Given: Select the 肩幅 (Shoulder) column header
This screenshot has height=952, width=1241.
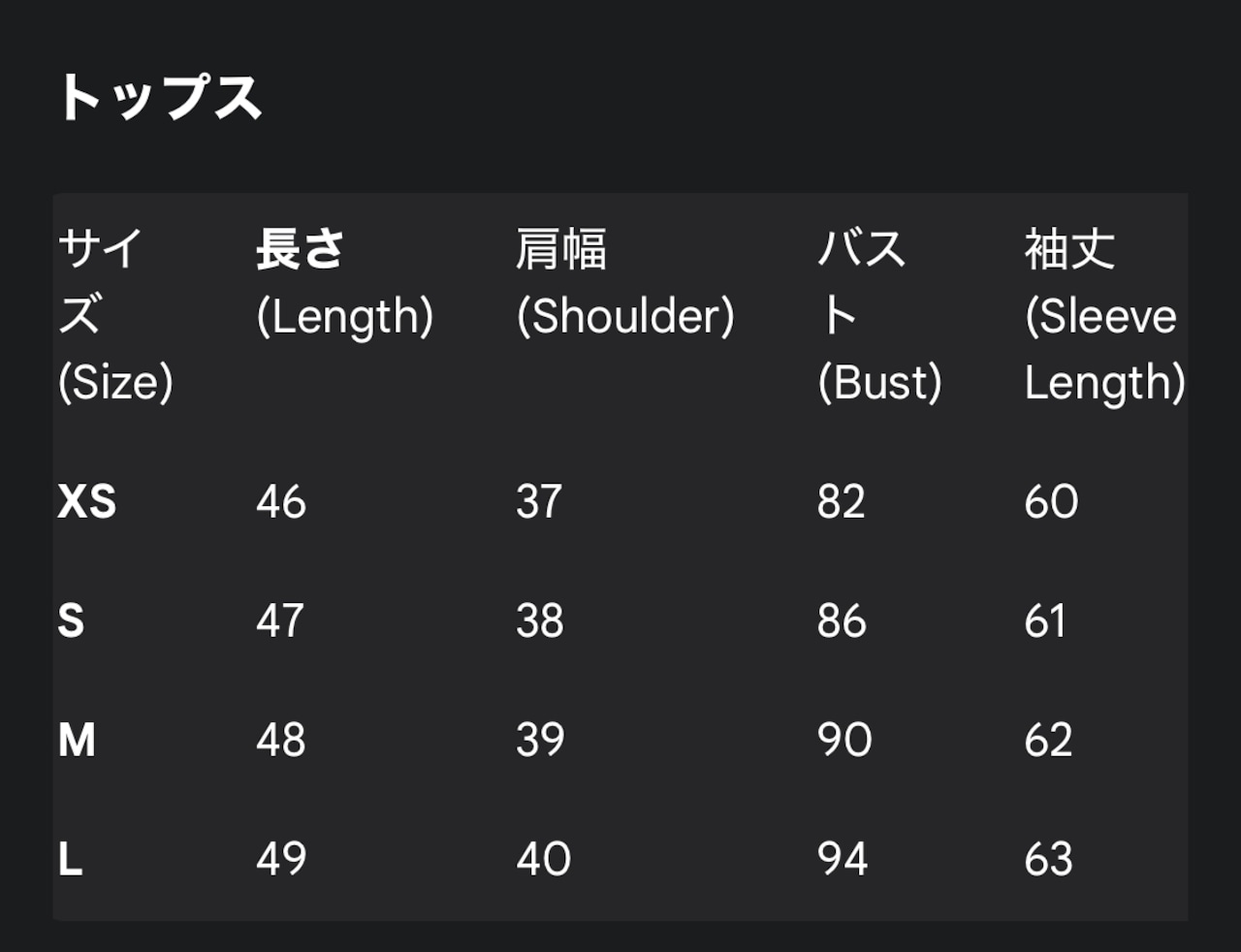Looking at the screenshot, I should [625, 283].
